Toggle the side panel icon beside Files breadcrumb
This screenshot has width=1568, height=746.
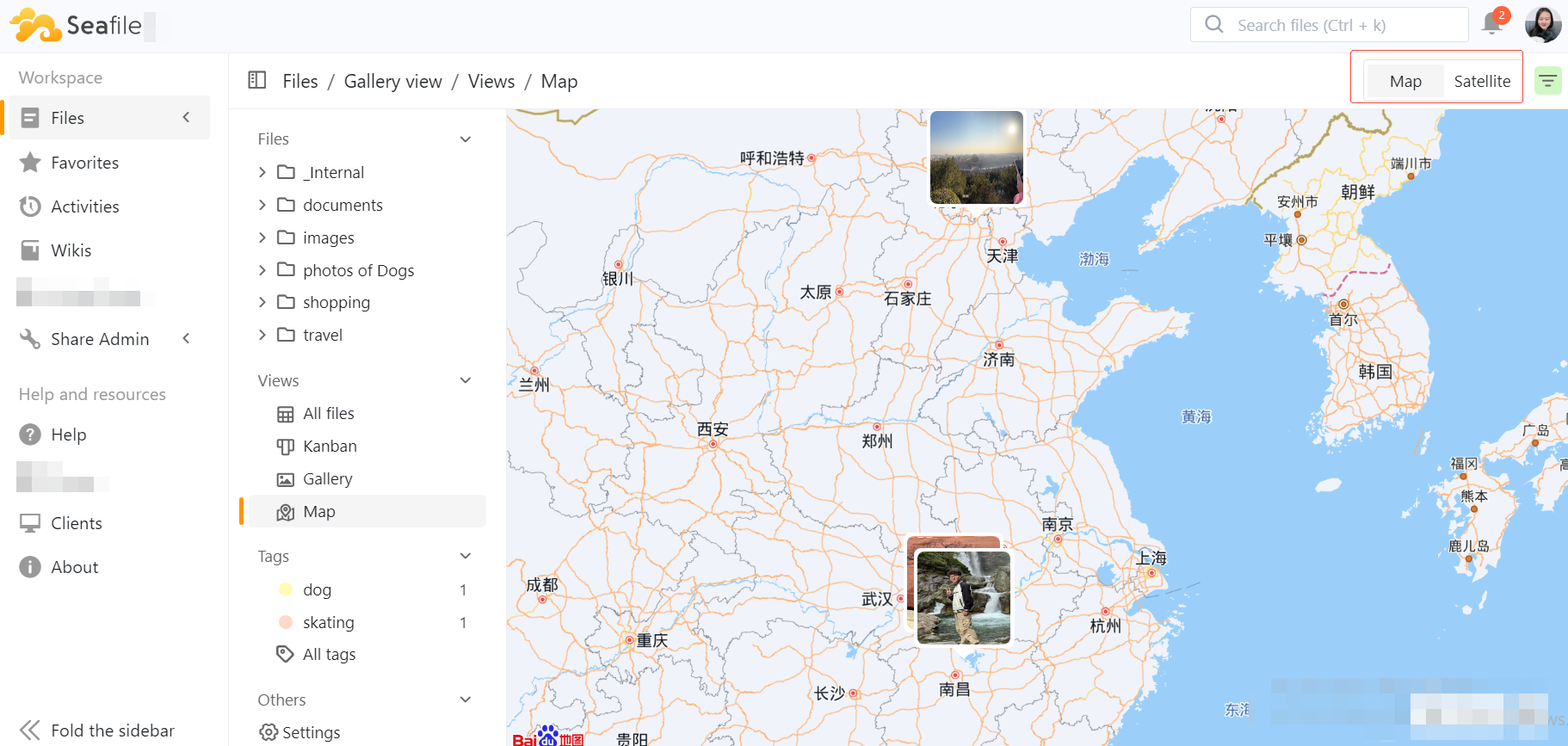(x=256, y=81)
